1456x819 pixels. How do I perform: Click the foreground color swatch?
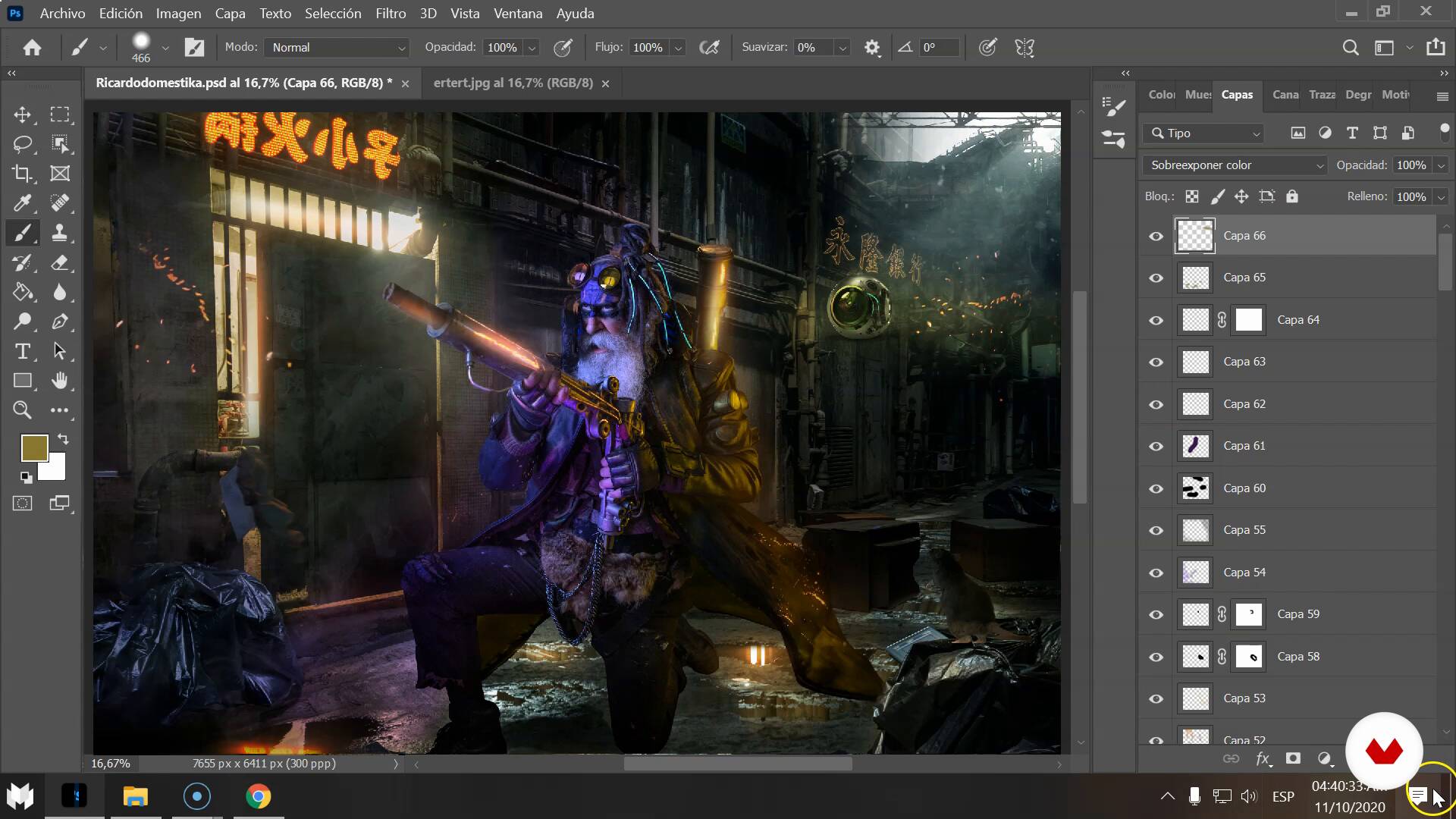34,447
